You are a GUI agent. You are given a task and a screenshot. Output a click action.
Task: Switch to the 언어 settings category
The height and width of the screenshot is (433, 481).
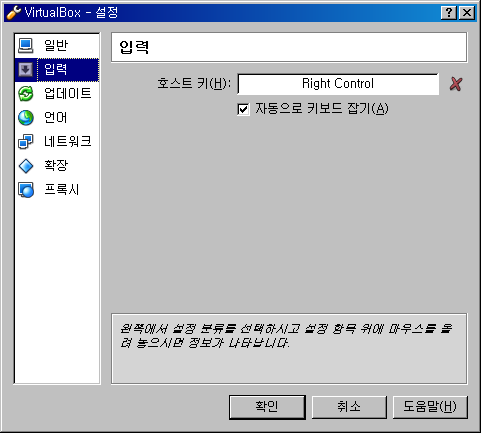[x=57, y=118]
